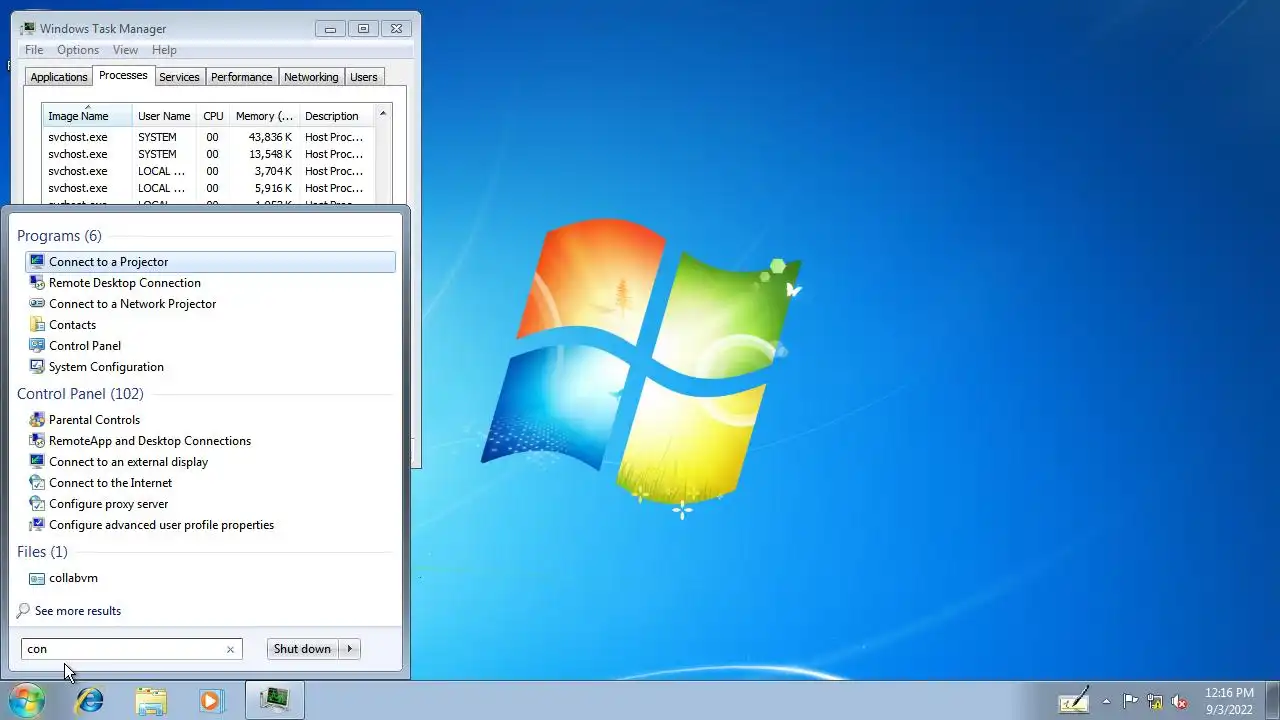Launch Internet Explorer from the taskbar
The height and width of the screenshot is (720, 1280).
90,700
